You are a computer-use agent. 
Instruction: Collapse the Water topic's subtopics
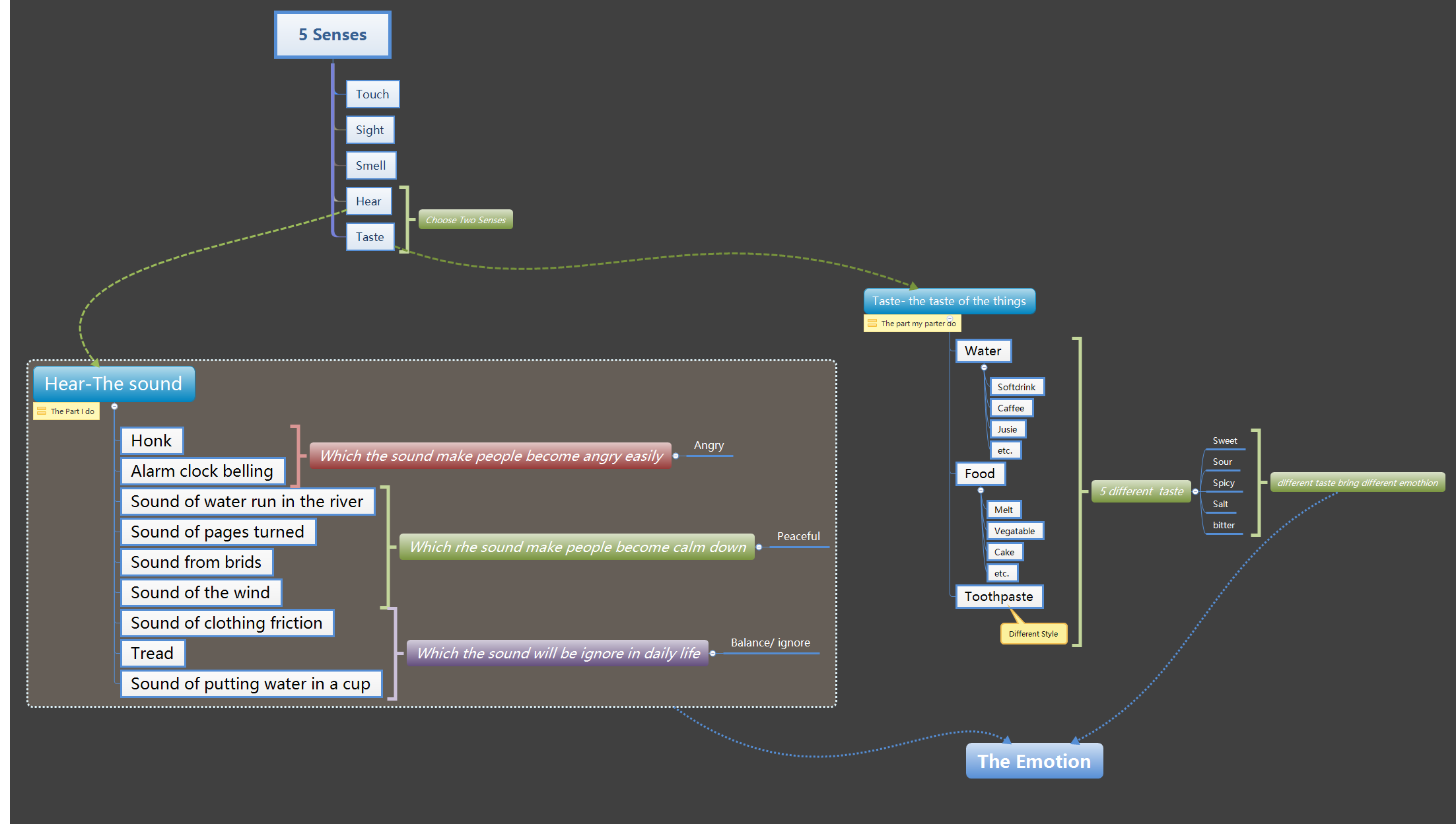984,367
